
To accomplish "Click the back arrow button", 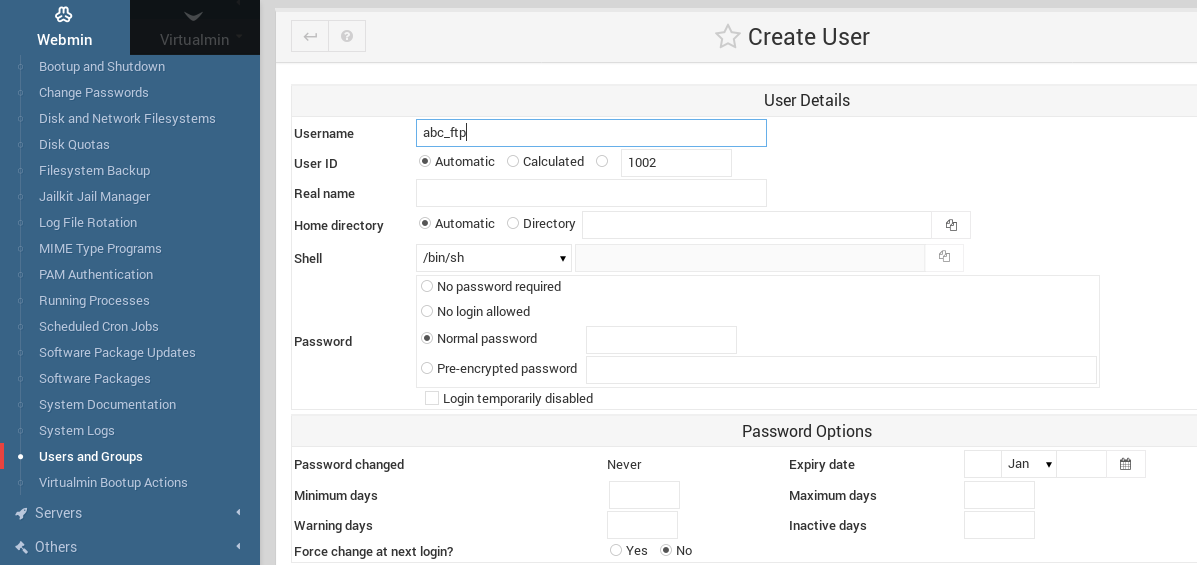I will [310, 36].
